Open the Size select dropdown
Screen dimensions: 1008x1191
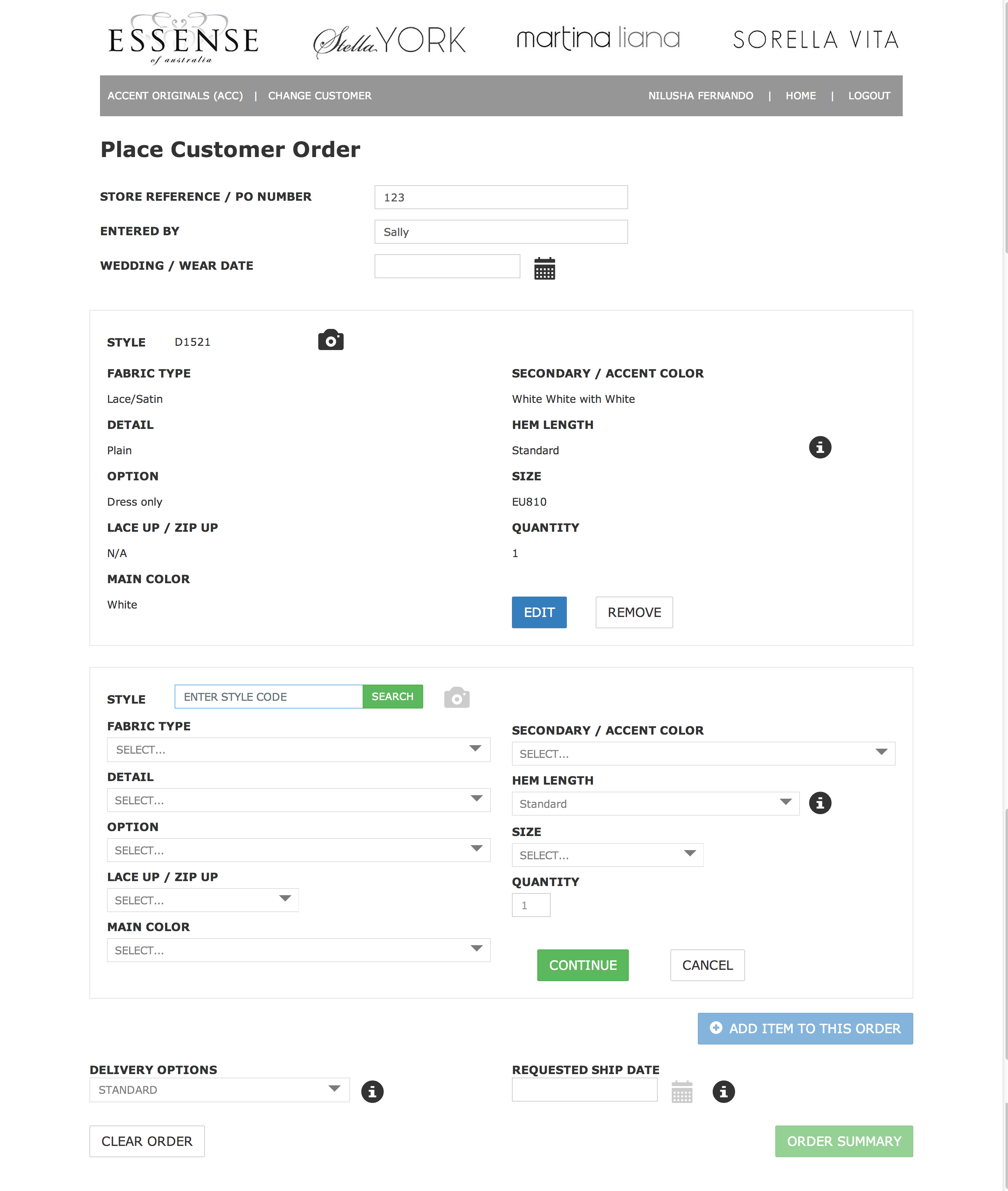pyautogui.click(x=607, y=854)
